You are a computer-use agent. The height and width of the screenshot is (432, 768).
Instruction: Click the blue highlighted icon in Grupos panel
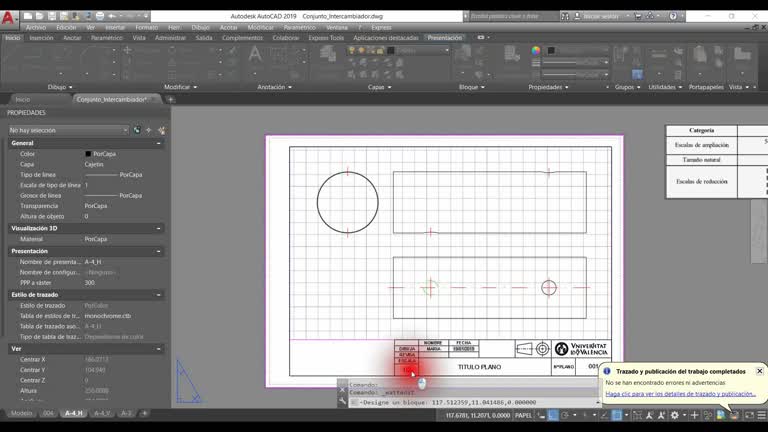click(x=637, y=74)
